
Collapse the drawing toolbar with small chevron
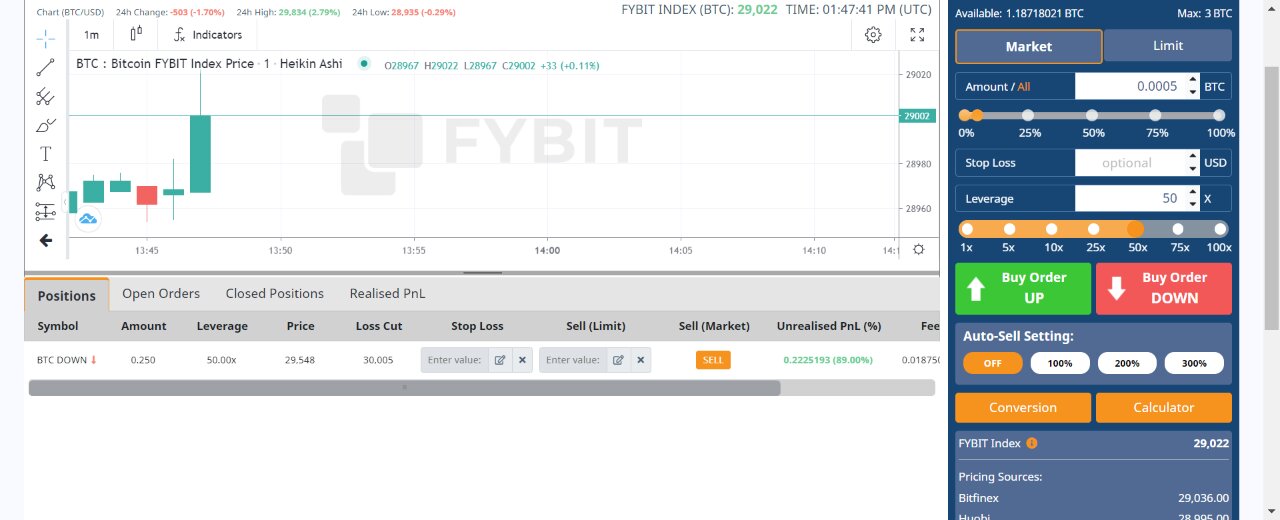tap(66, 202)
